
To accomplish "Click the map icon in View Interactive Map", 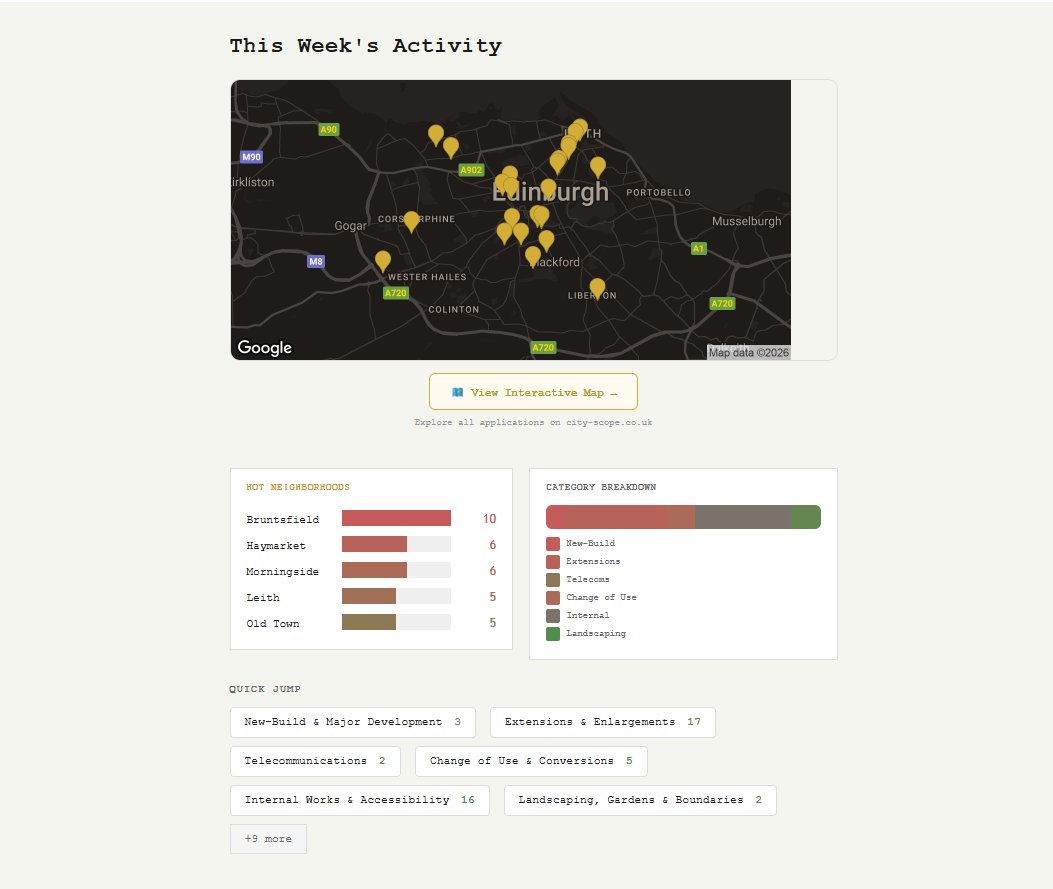I will pyautogui.click(x=457, y=392).
